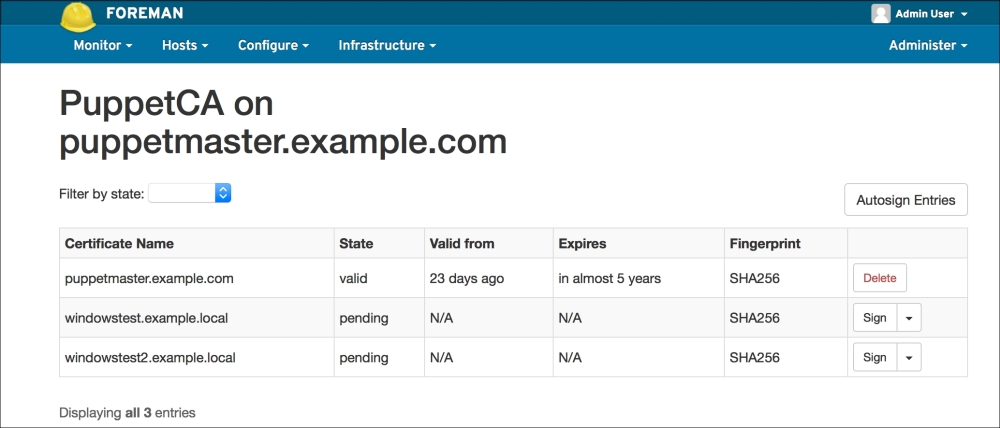Open the Infrastructure menu
The image size is (1000, 428).
pos(387,45)
